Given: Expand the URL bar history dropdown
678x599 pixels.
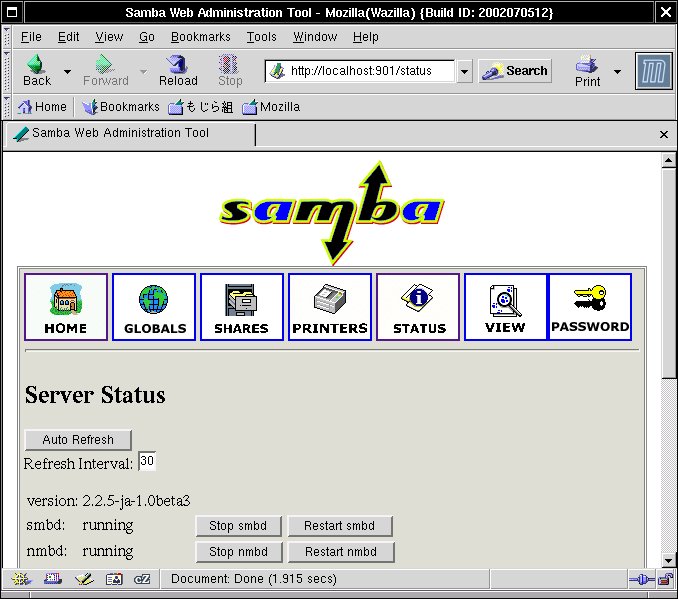Looking at the screenshot, I should point(464,71).
